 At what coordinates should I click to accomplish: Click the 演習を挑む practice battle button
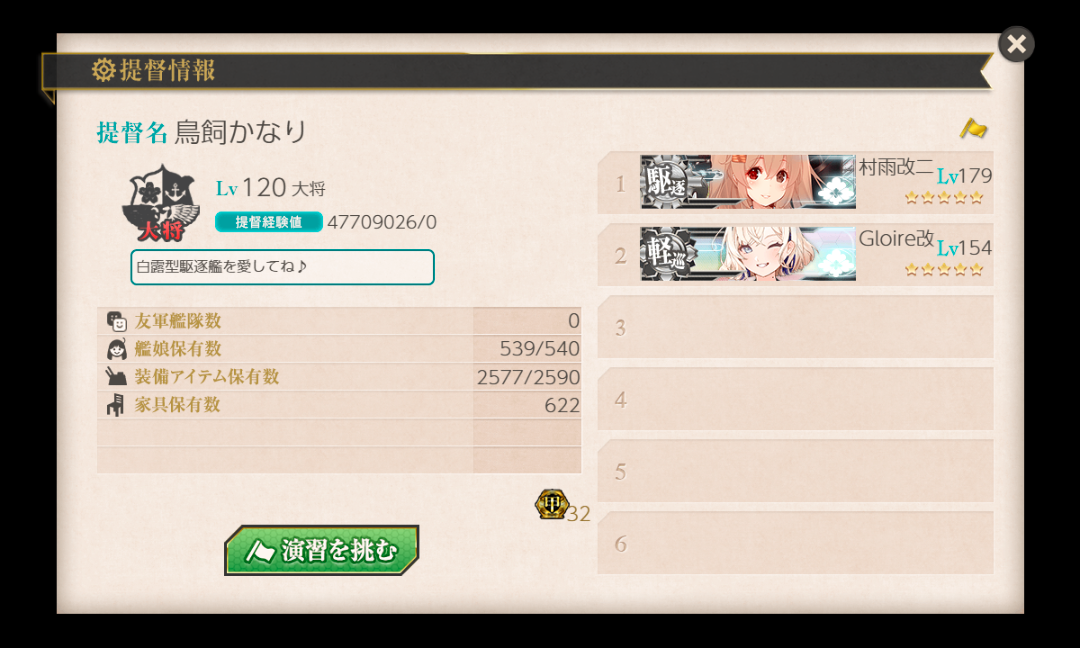(322, 550)
